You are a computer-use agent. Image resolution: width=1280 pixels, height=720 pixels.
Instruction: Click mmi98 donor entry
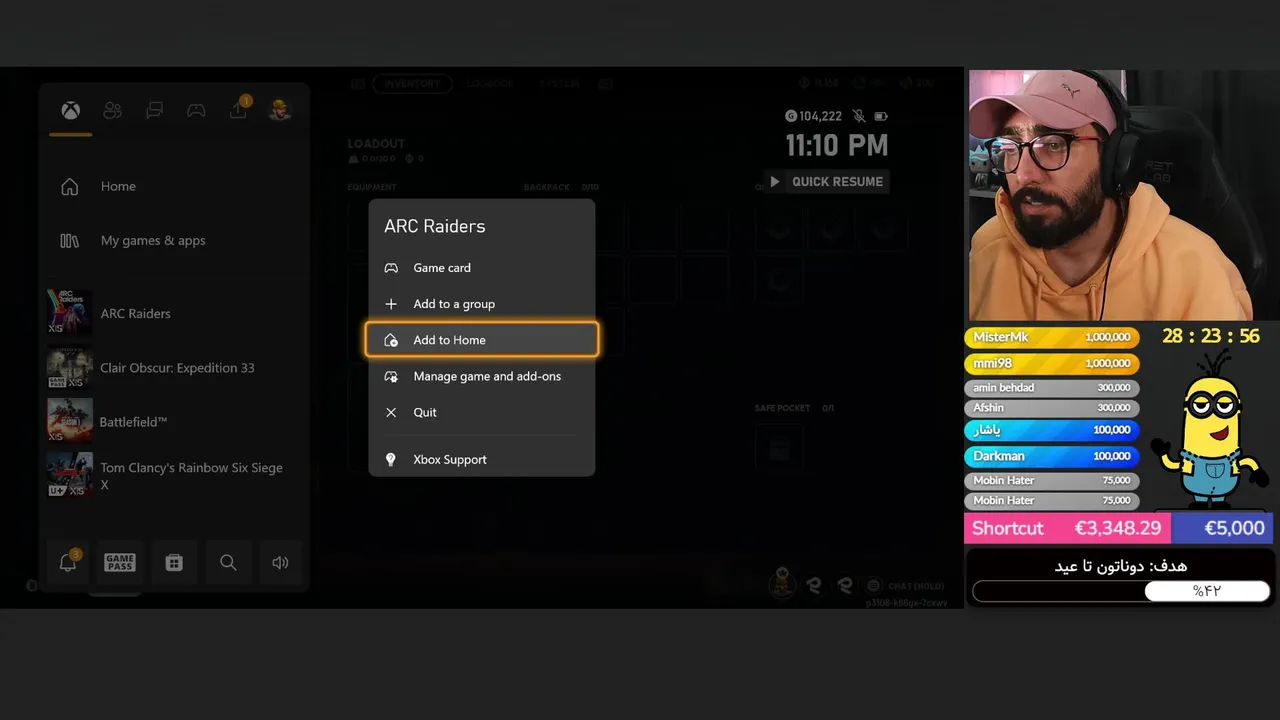click(1051, 364)
